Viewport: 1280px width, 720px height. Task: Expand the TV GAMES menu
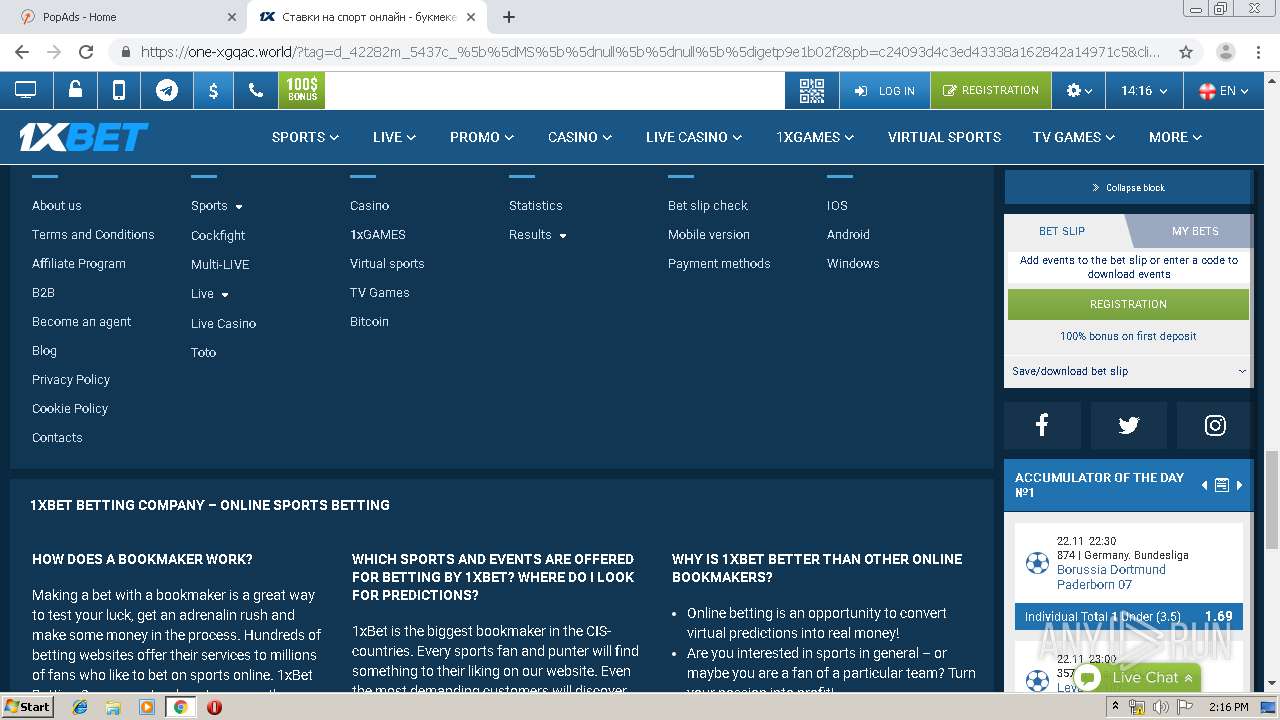pos(1074,137)
